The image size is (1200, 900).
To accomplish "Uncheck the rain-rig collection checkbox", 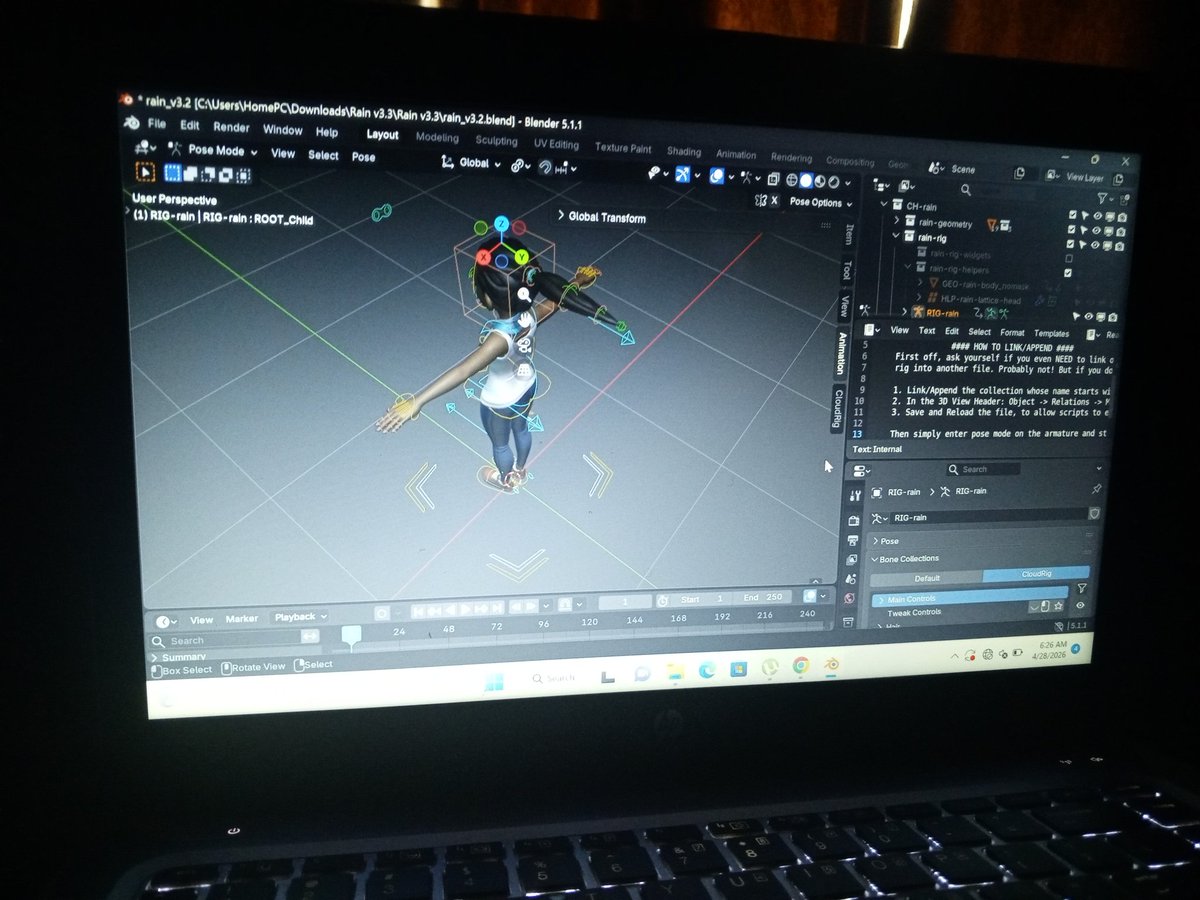I will (x=1070, y=245).
